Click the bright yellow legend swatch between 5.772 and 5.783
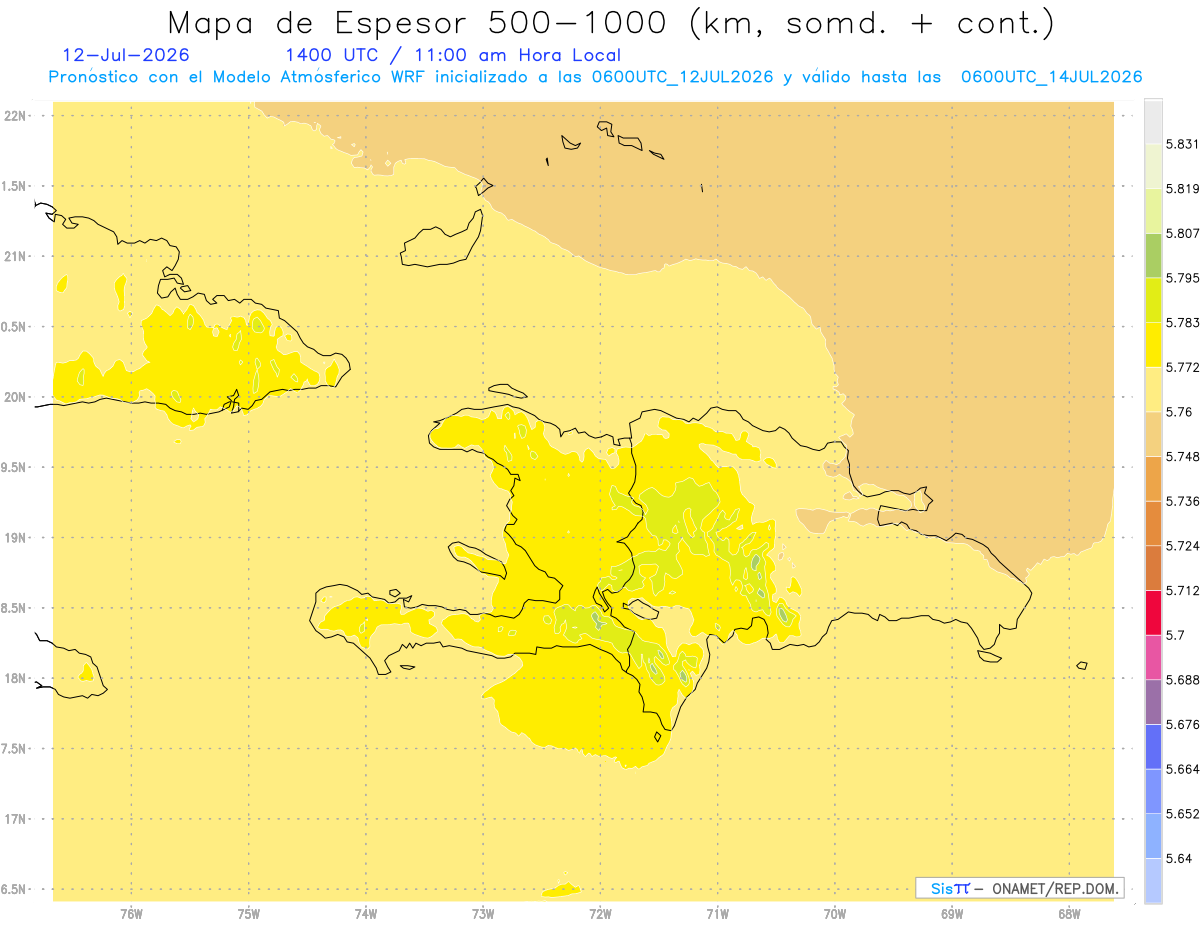The height and width of the screenshot is (927, 1200). coord(1153,344)
